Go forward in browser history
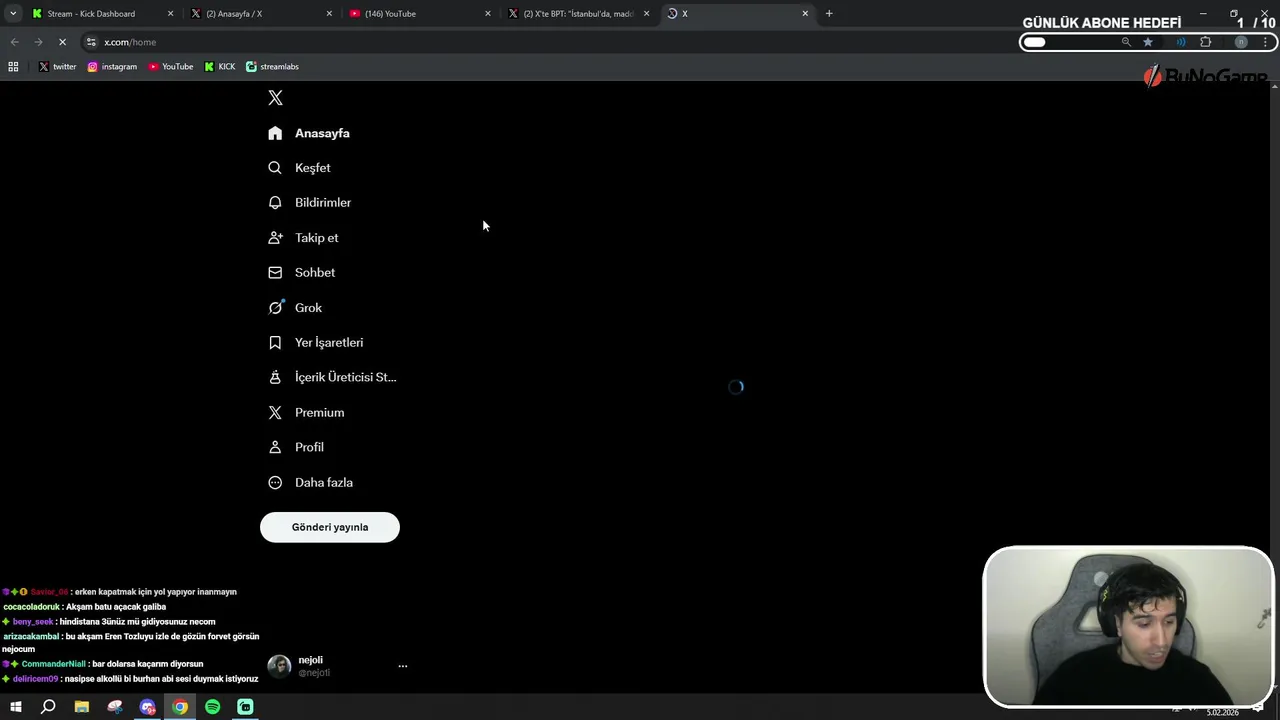This screenshot has width=1280, height=720. click(38, 42)
